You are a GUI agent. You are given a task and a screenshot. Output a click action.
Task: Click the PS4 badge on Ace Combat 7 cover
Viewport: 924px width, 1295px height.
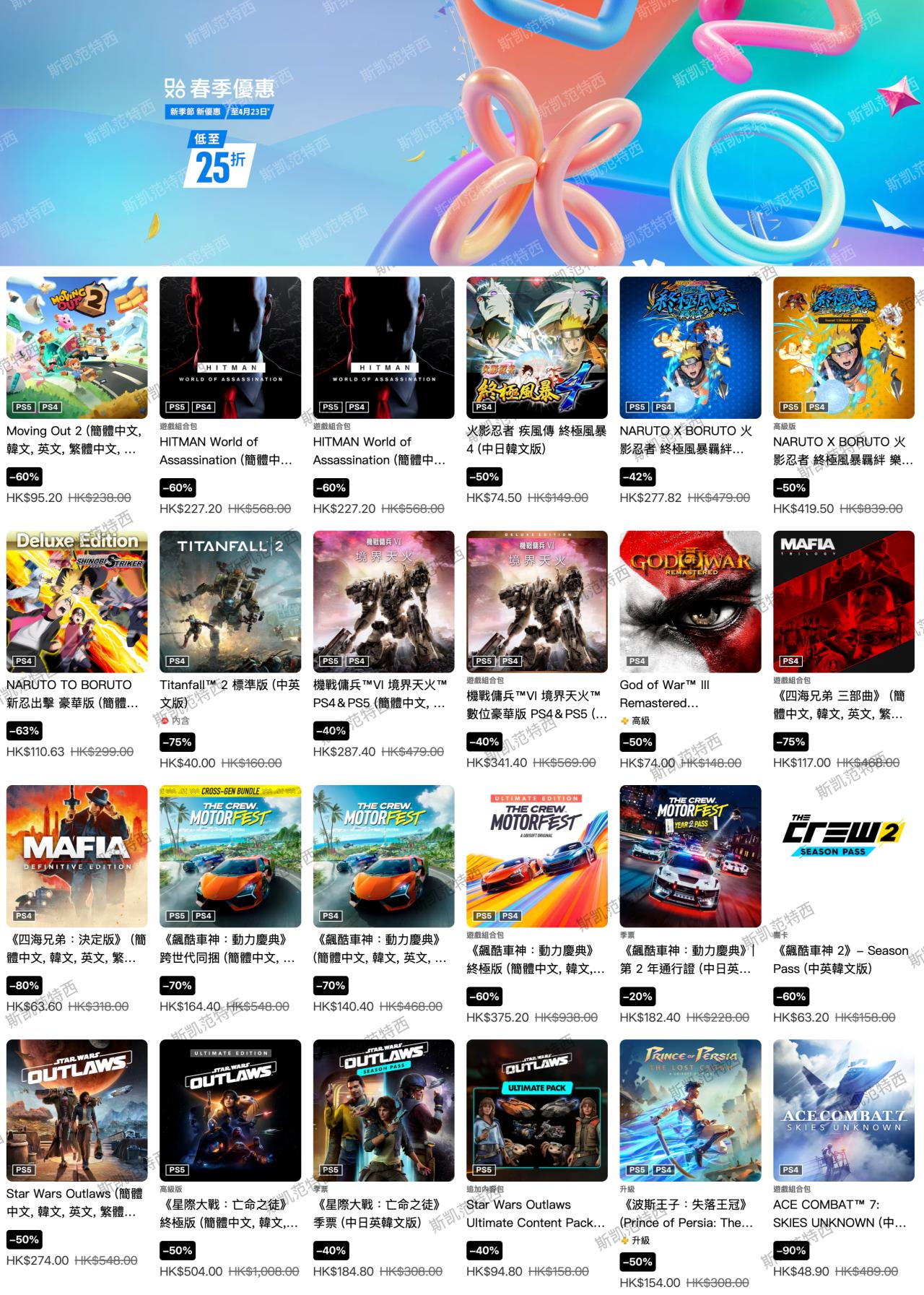tap(790, 1169)
